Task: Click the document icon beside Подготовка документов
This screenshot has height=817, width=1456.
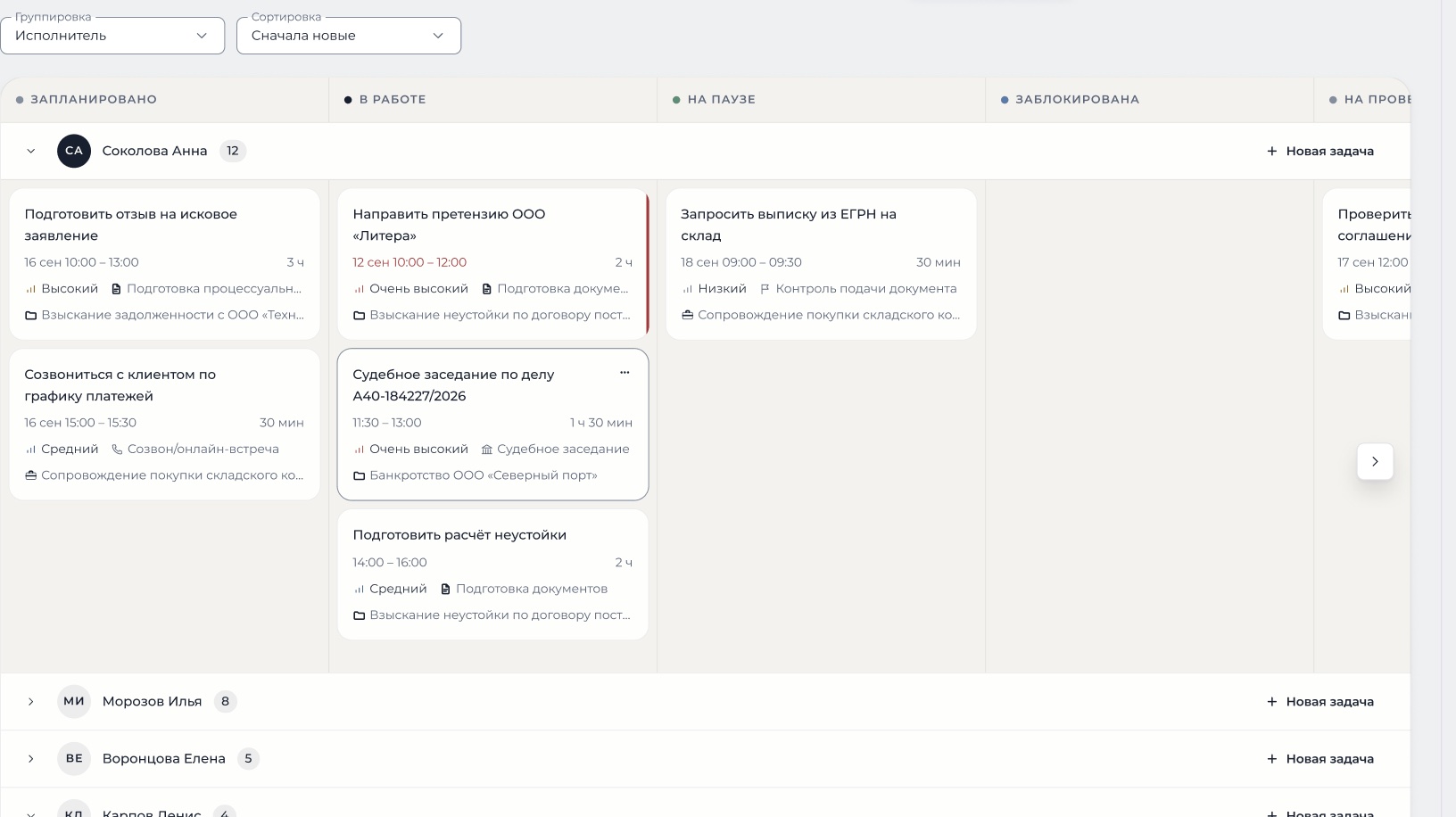Action: 445,589
